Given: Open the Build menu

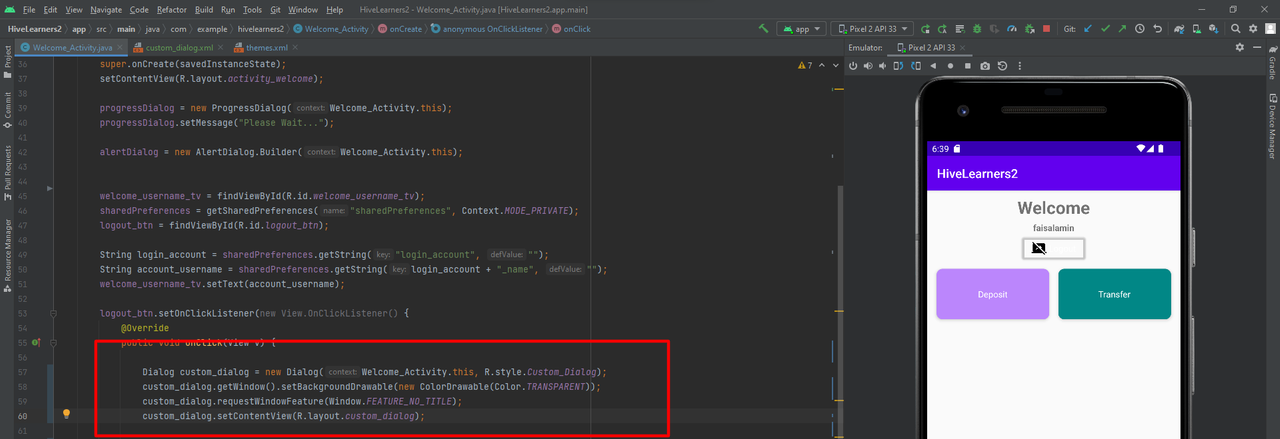Looking at the screenshot, I should click(204, 9).
